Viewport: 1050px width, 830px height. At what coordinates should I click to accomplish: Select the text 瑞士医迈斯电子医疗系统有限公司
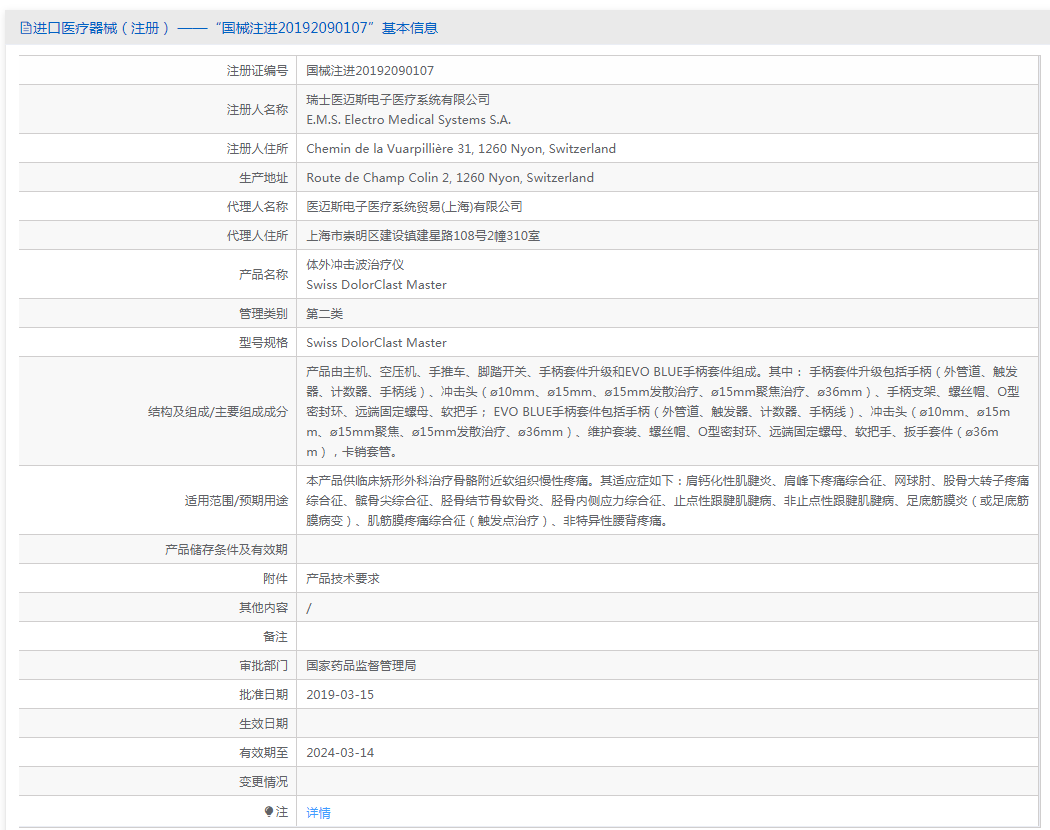pyautogui.click(x=398, y=100)
